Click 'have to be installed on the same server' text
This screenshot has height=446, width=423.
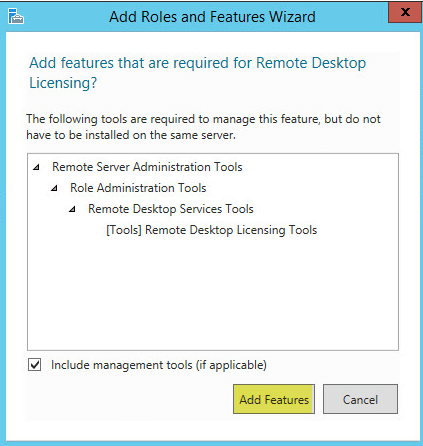click(131, 135)
